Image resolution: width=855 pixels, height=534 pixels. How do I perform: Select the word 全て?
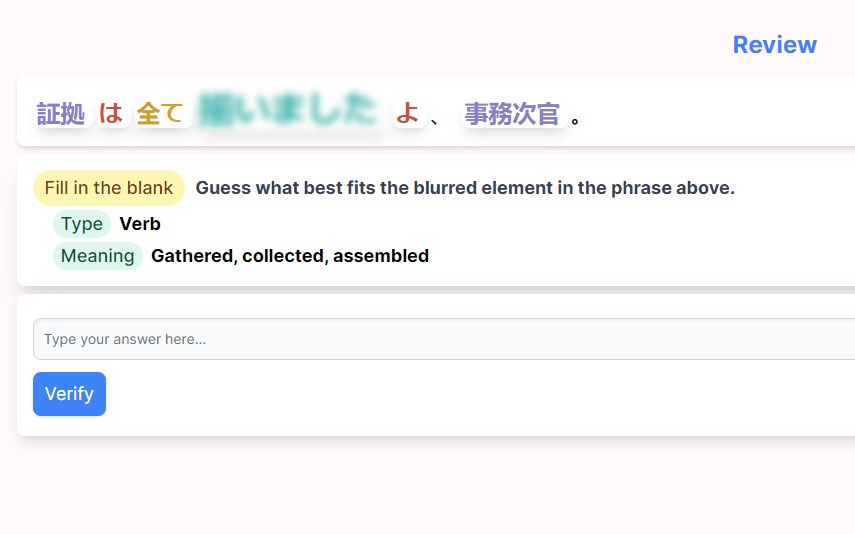pyautogui.click(x=161, y=114)
